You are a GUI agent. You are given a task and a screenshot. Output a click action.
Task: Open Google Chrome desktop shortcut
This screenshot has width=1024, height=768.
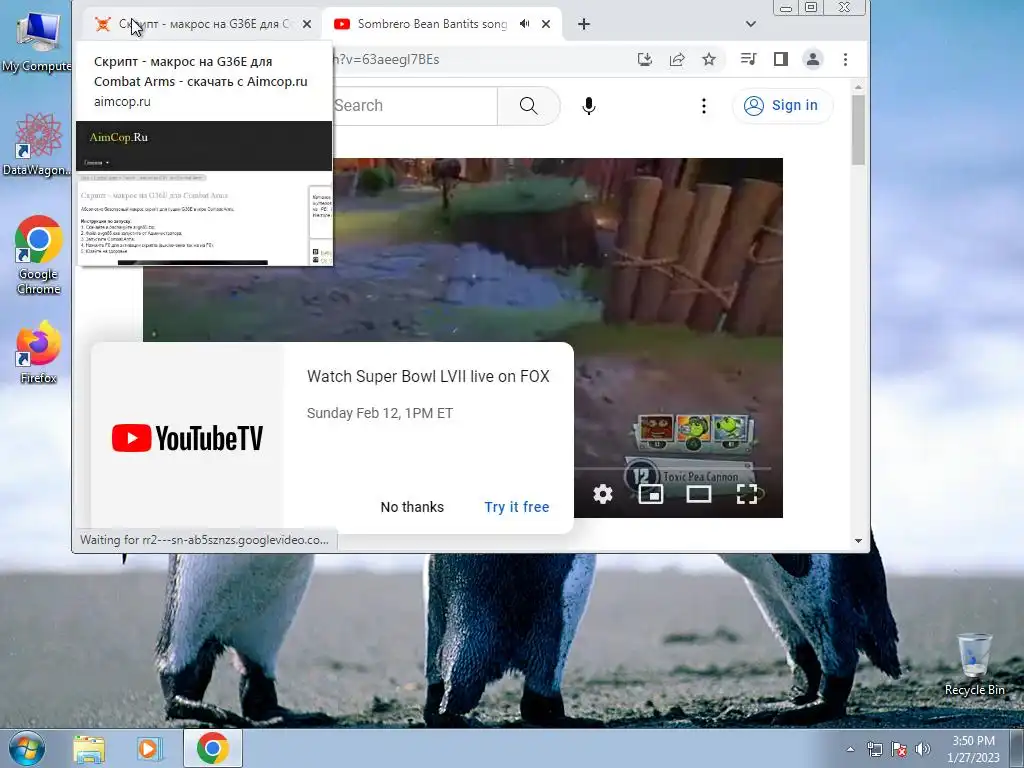[38, 255]
